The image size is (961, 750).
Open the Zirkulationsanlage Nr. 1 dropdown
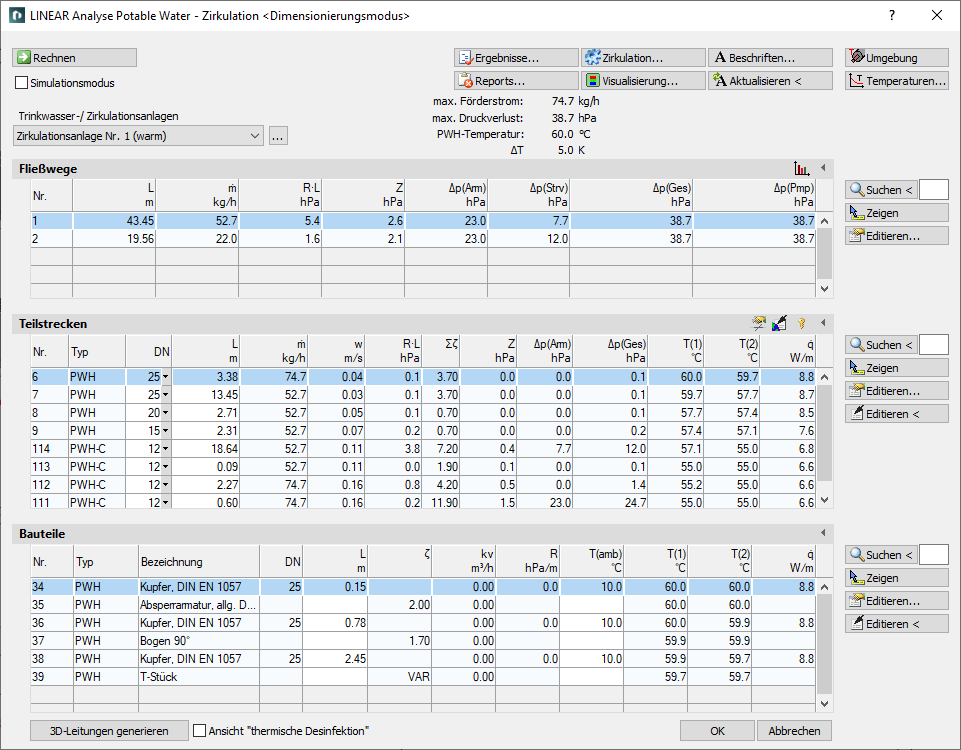138,136
